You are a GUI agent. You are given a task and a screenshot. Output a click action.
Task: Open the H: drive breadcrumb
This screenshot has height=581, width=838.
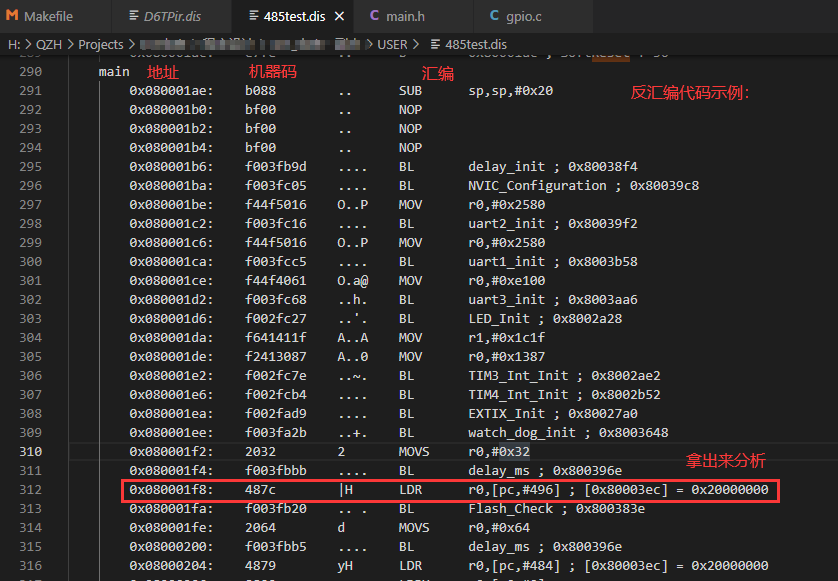[x=14, y=44]
